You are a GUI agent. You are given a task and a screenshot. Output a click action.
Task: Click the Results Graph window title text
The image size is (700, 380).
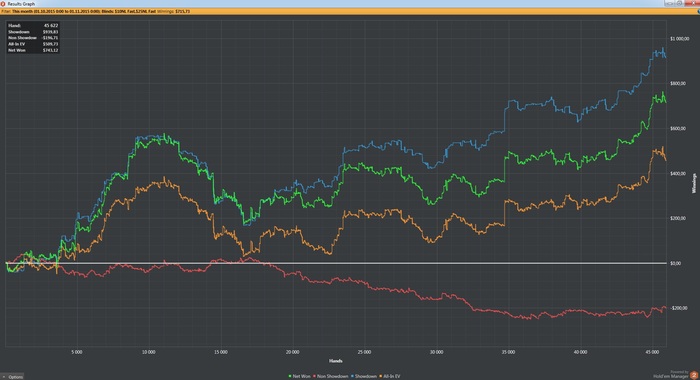click(x=21, y=4)
